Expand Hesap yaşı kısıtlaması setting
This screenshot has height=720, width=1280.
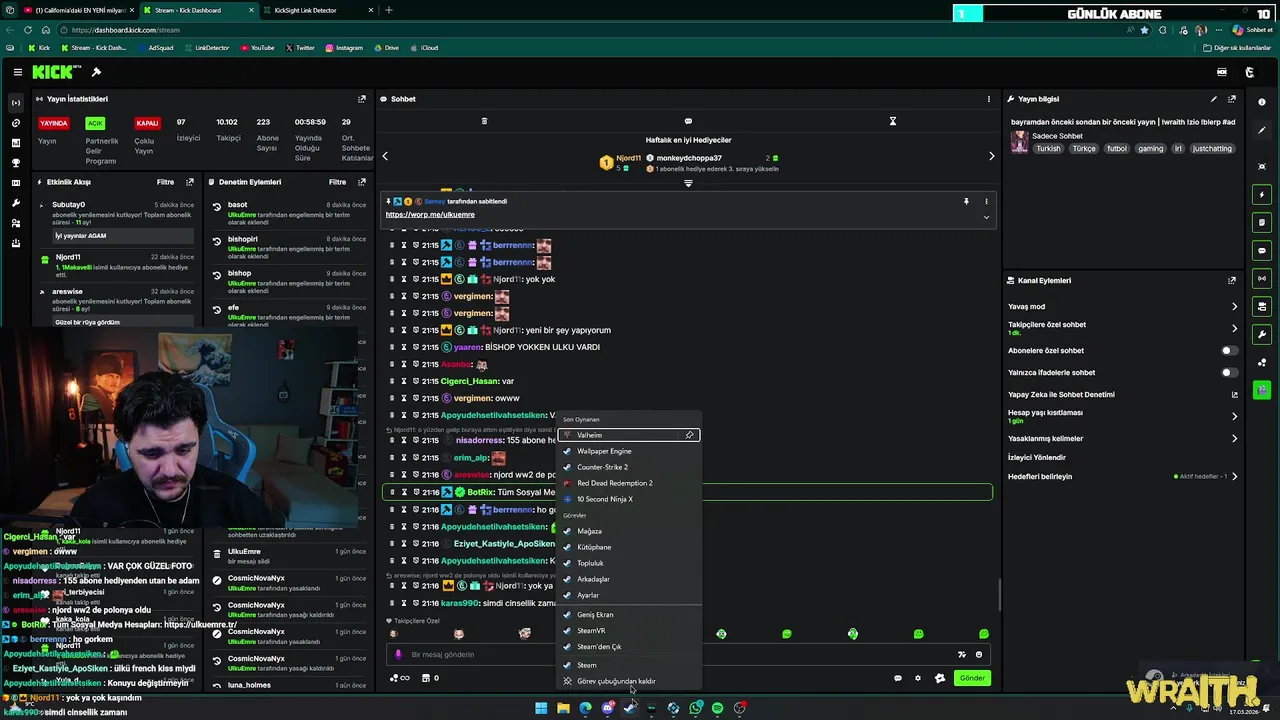click(1234, 416)
